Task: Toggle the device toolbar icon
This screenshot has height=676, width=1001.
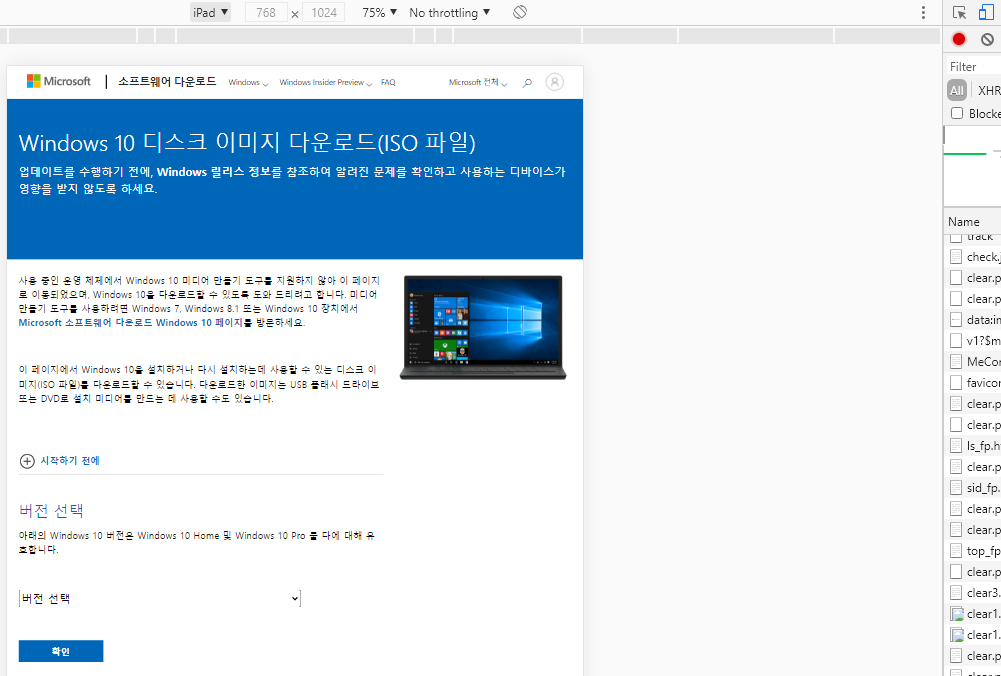Action: 987,13
